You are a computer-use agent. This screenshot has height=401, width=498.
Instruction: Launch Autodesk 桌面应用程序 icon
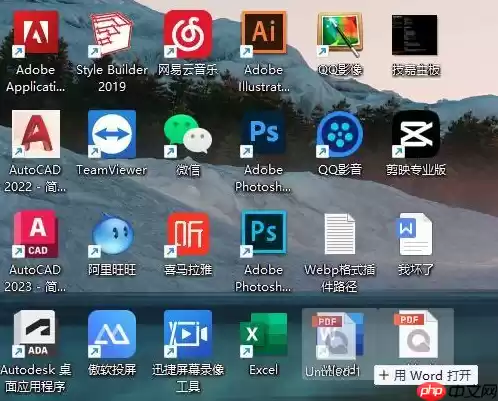(x=35, y=334)
